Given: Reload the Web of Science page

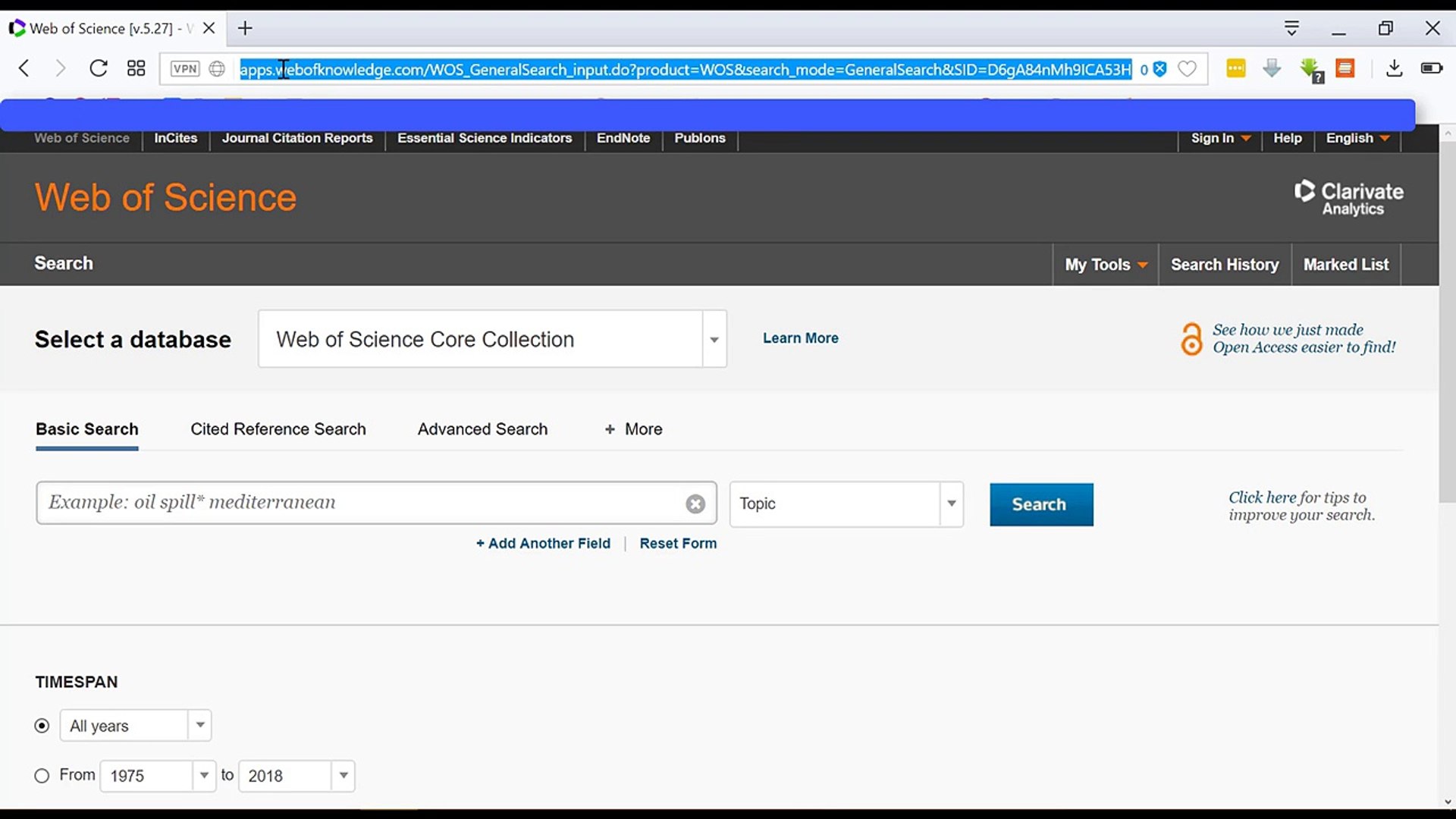Looking at the screenshot, I should pos(99,69).
